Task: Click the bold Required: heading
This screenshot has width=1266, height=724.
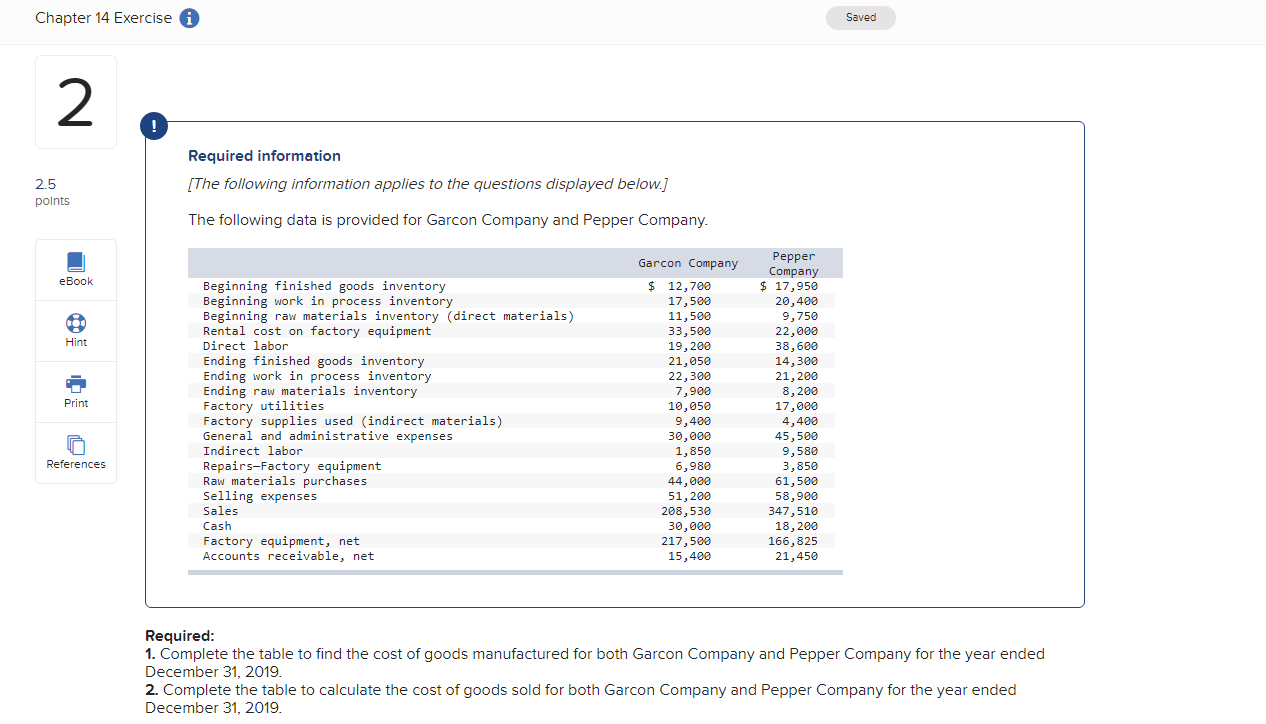Action: click(180, 636)
